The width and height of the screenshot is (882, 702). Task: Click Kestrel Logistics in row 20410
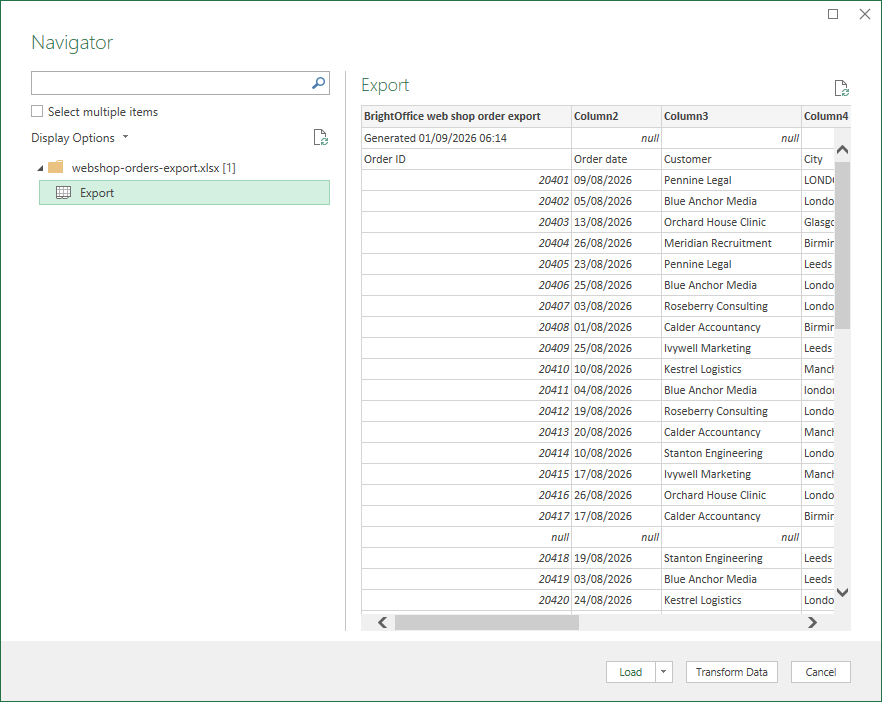pyautogui.click(x=732, y=369)
